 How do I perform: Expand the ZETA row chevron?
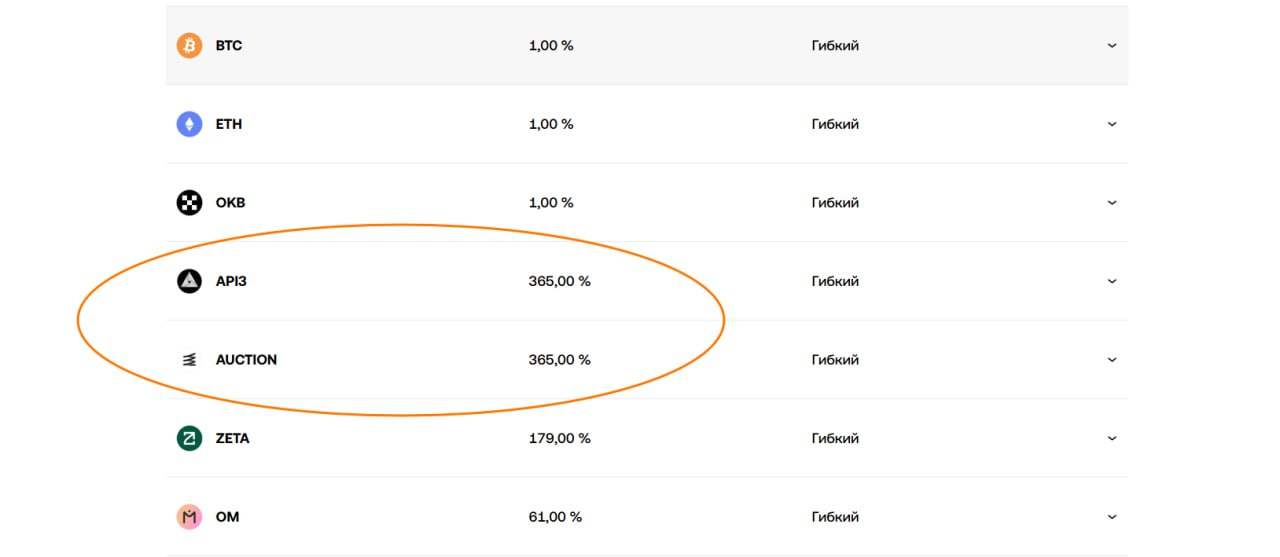pos(1111,438)
